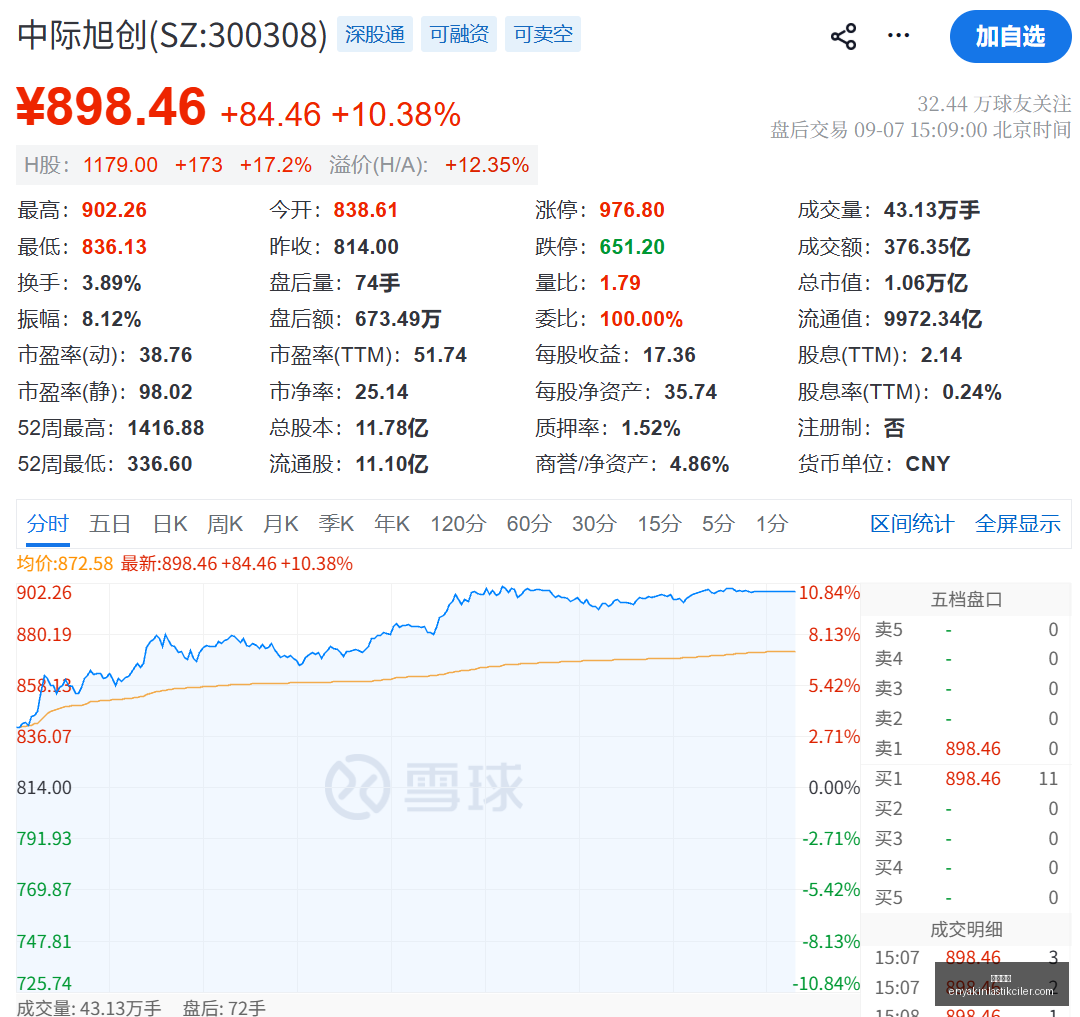
Task: Open 区间统计 range statistics
Action: click(912, 524)
